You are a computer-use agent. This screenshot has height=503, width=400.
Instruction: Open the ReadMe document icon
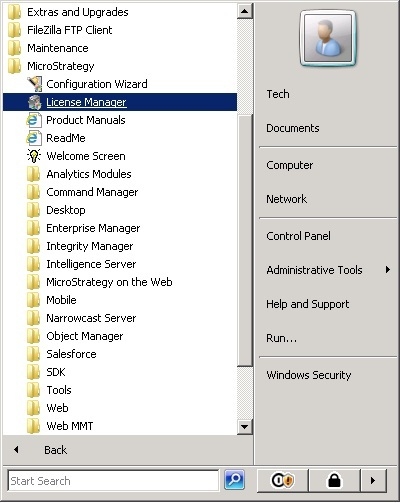pos(34,138)
